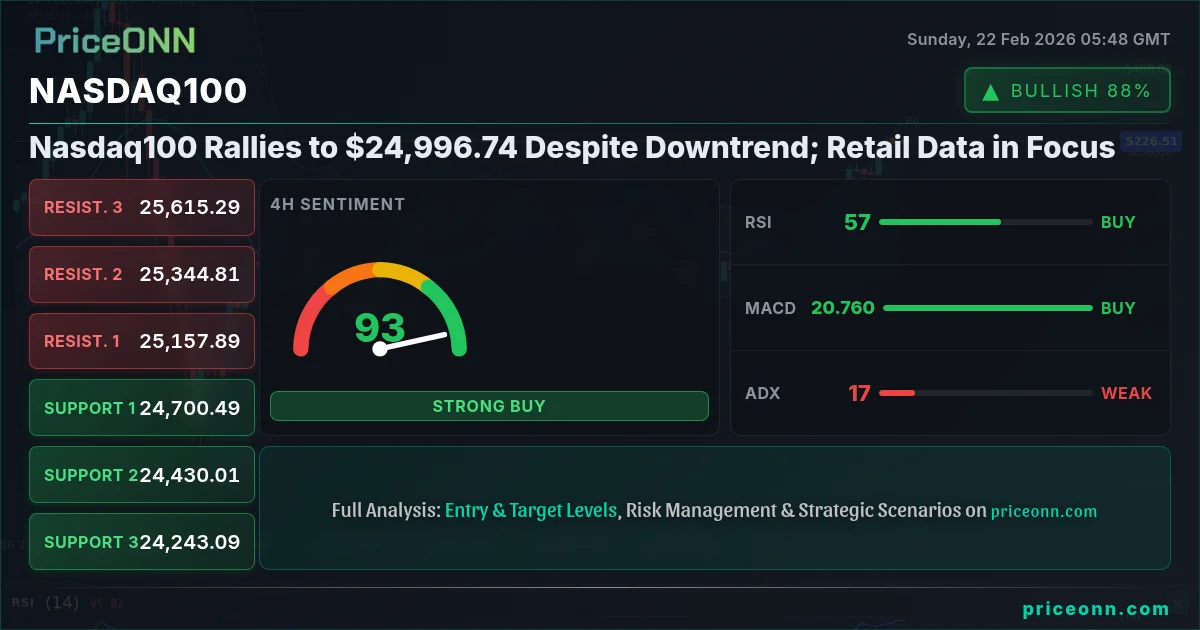Click the MACD BUY signal
The width and height of the screenshot is (1200, 630).
1118,308
